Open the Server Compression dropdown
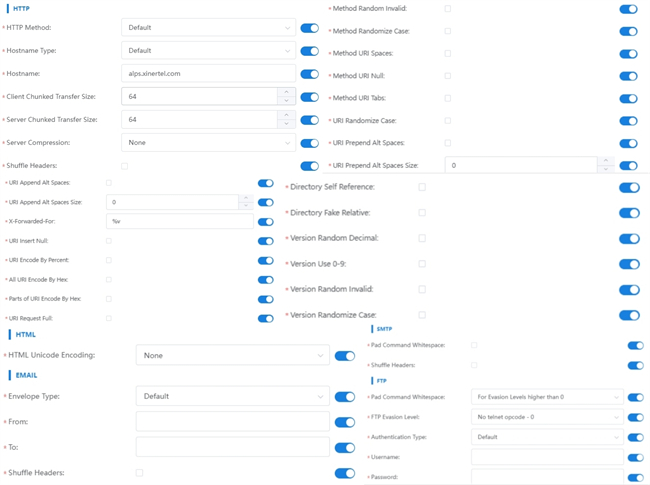Image resolution: width=650 pixels, height=485 pixels. (208, 143)
